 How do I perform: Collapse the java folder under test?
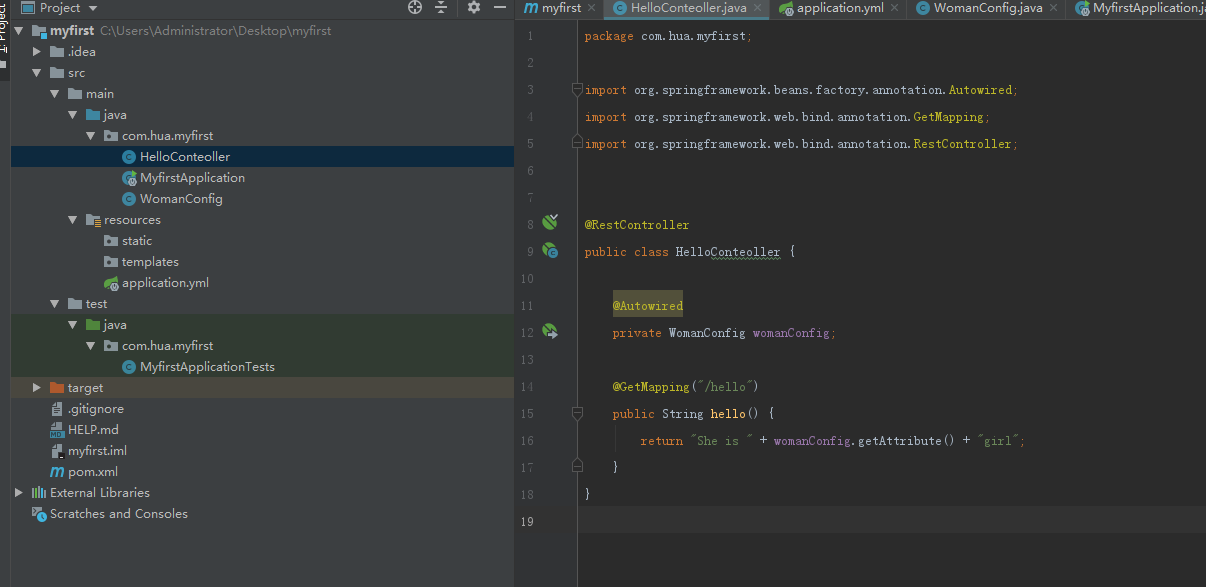[x=73, y=325]
